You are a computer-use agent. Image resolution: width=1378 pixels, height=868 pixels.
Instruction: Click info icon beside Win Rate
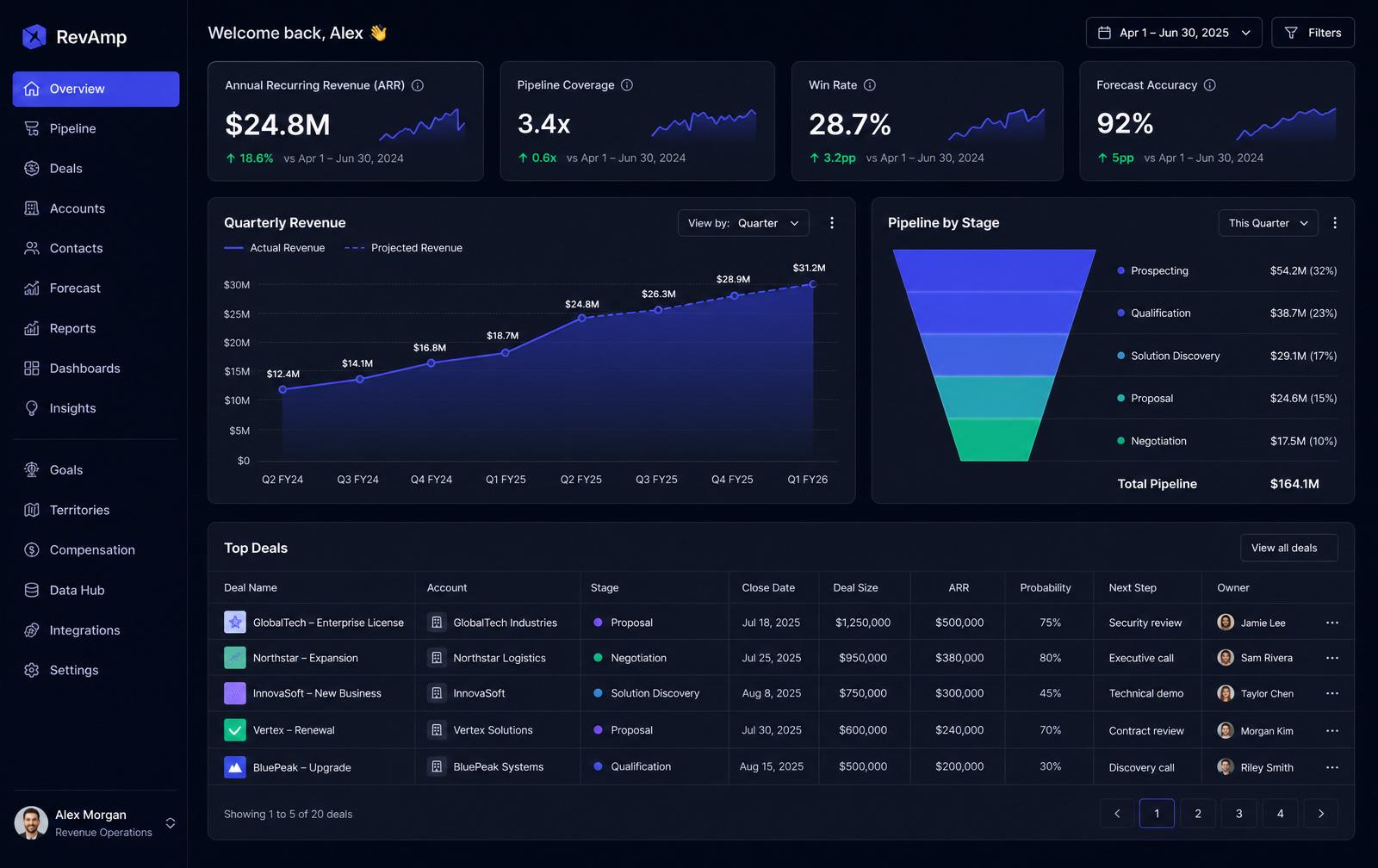(870, 85)
